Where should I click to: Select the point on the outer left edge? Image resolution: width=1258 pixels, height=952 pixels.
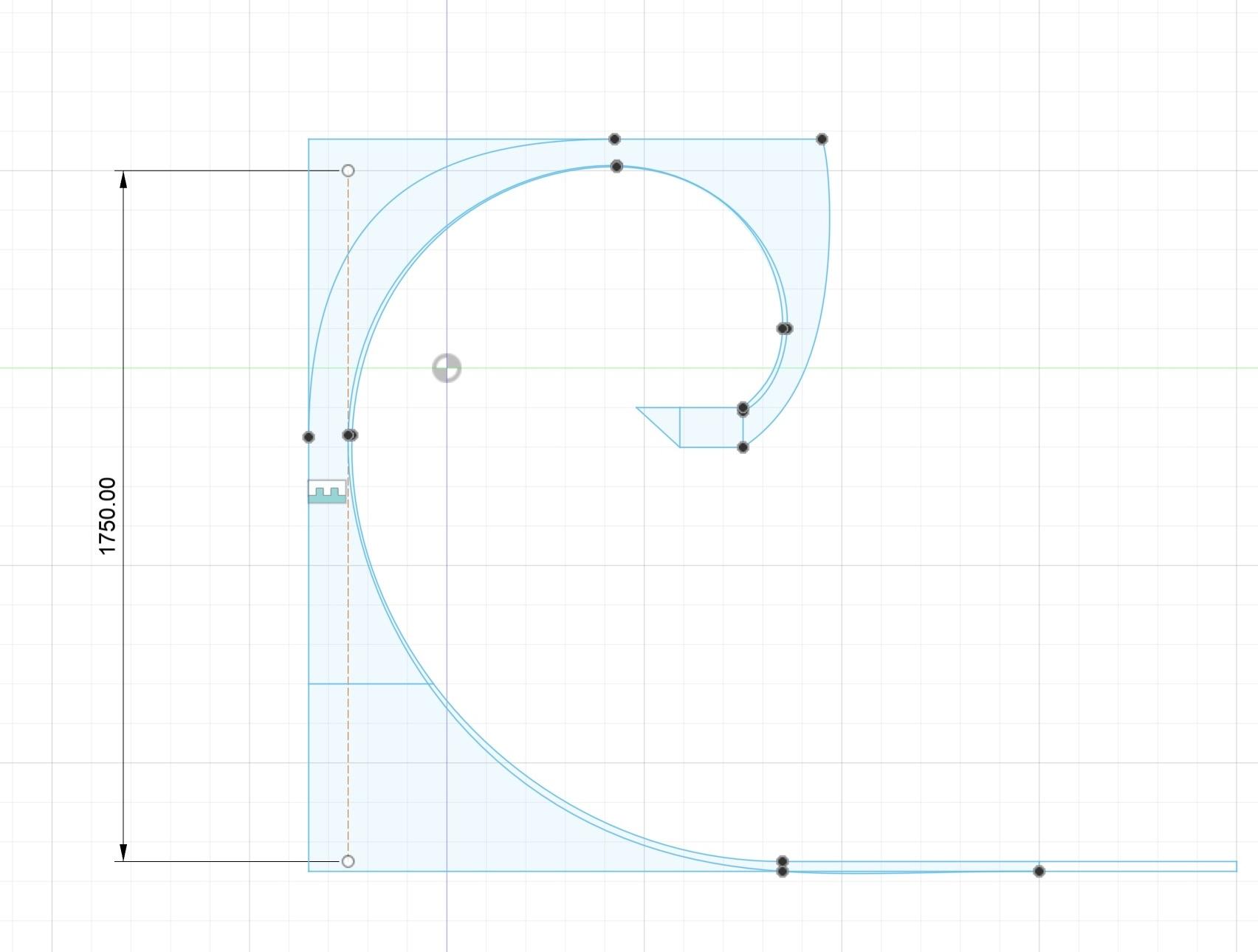pyautogui.click(x=309, y=437)
